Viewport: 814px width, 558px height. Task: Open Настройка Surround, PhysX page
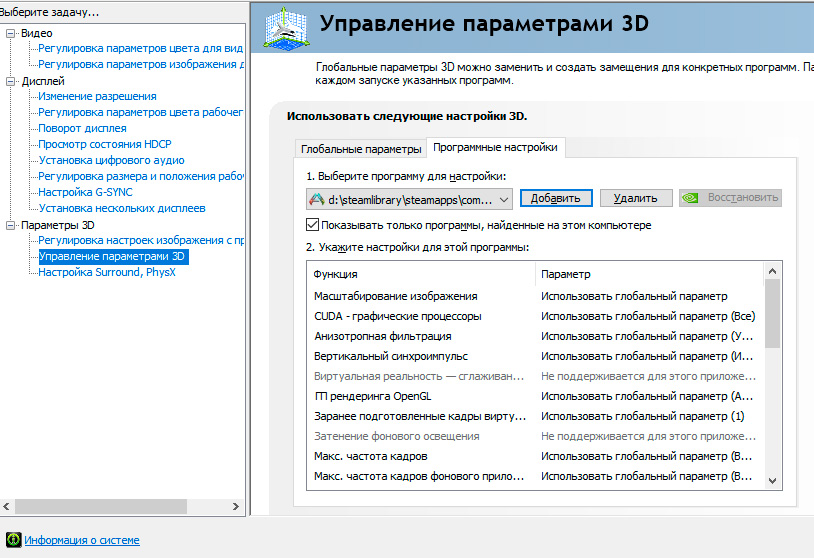click(107, 273)
